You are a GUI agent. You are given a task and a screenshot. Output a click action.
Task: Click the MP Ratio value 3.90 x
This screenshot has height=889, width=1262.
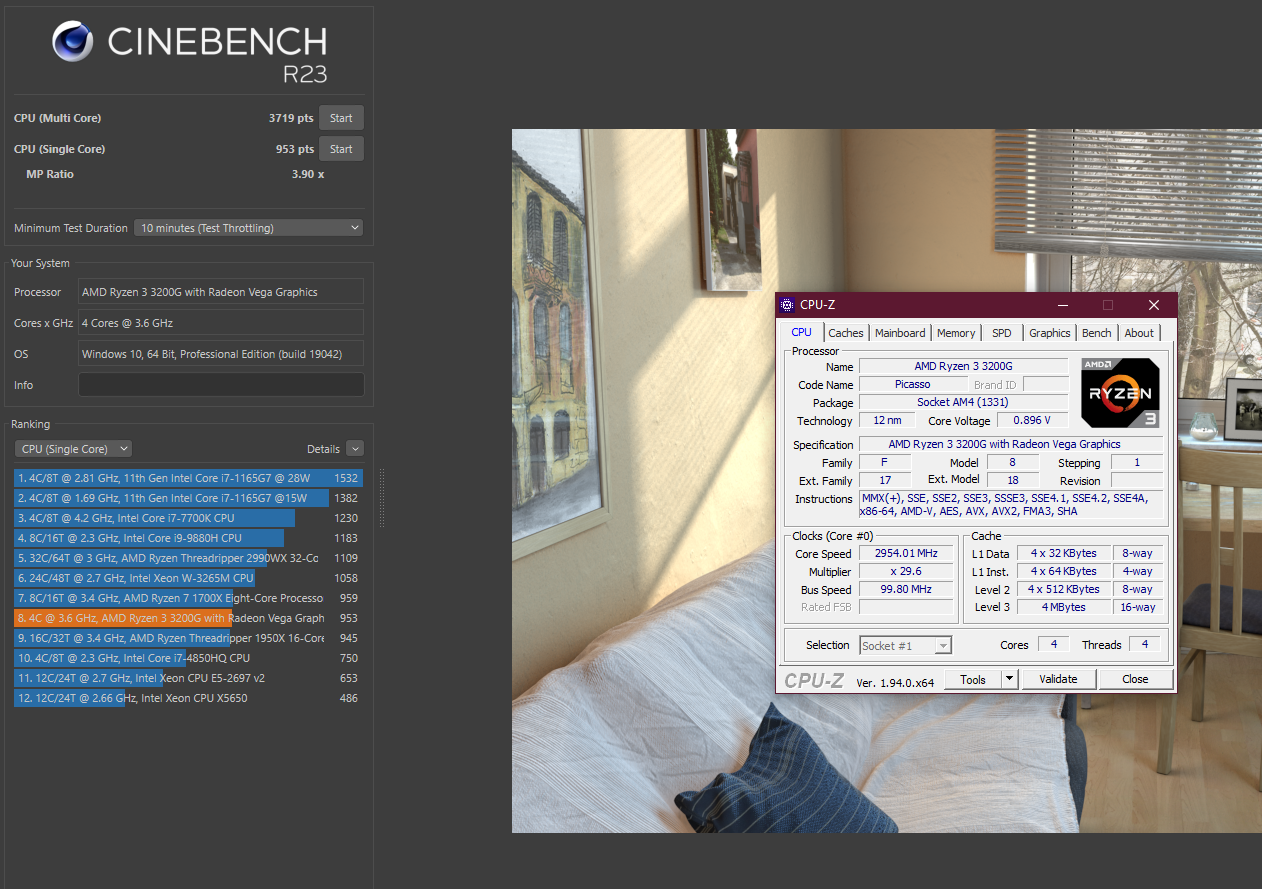[x=307, y=174]
